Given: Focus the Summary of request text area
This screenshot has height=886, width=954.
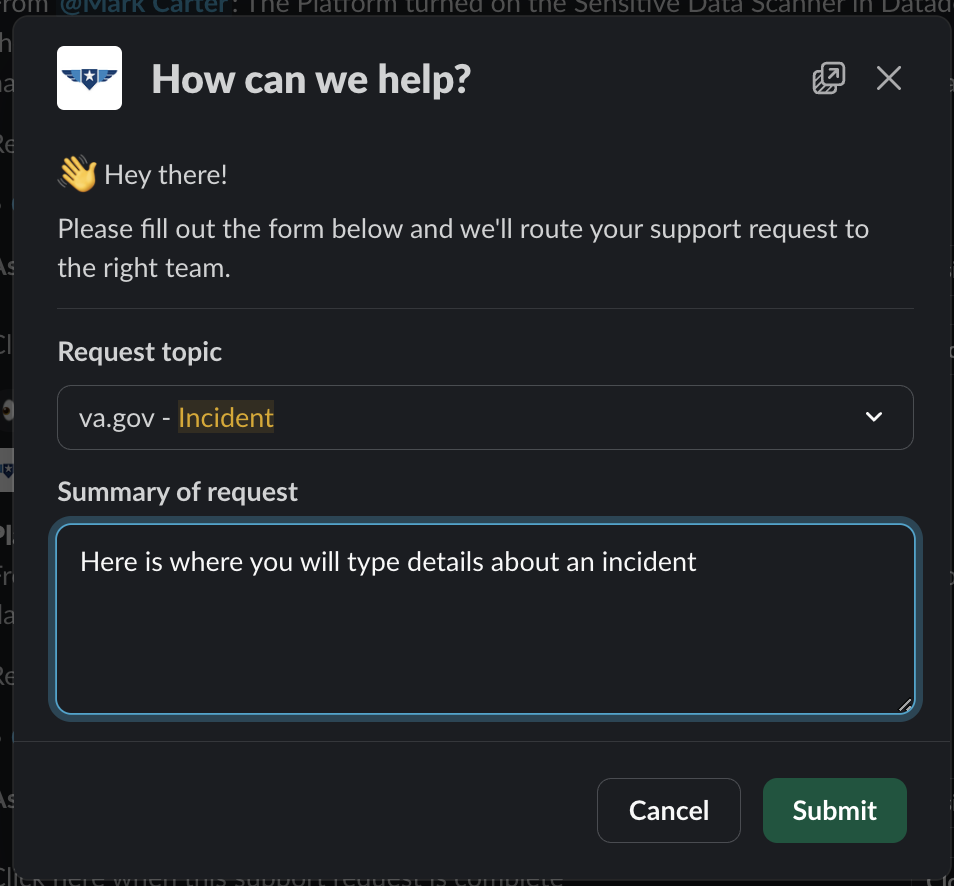Looking at the screenshot, I should tap(485, 630).
